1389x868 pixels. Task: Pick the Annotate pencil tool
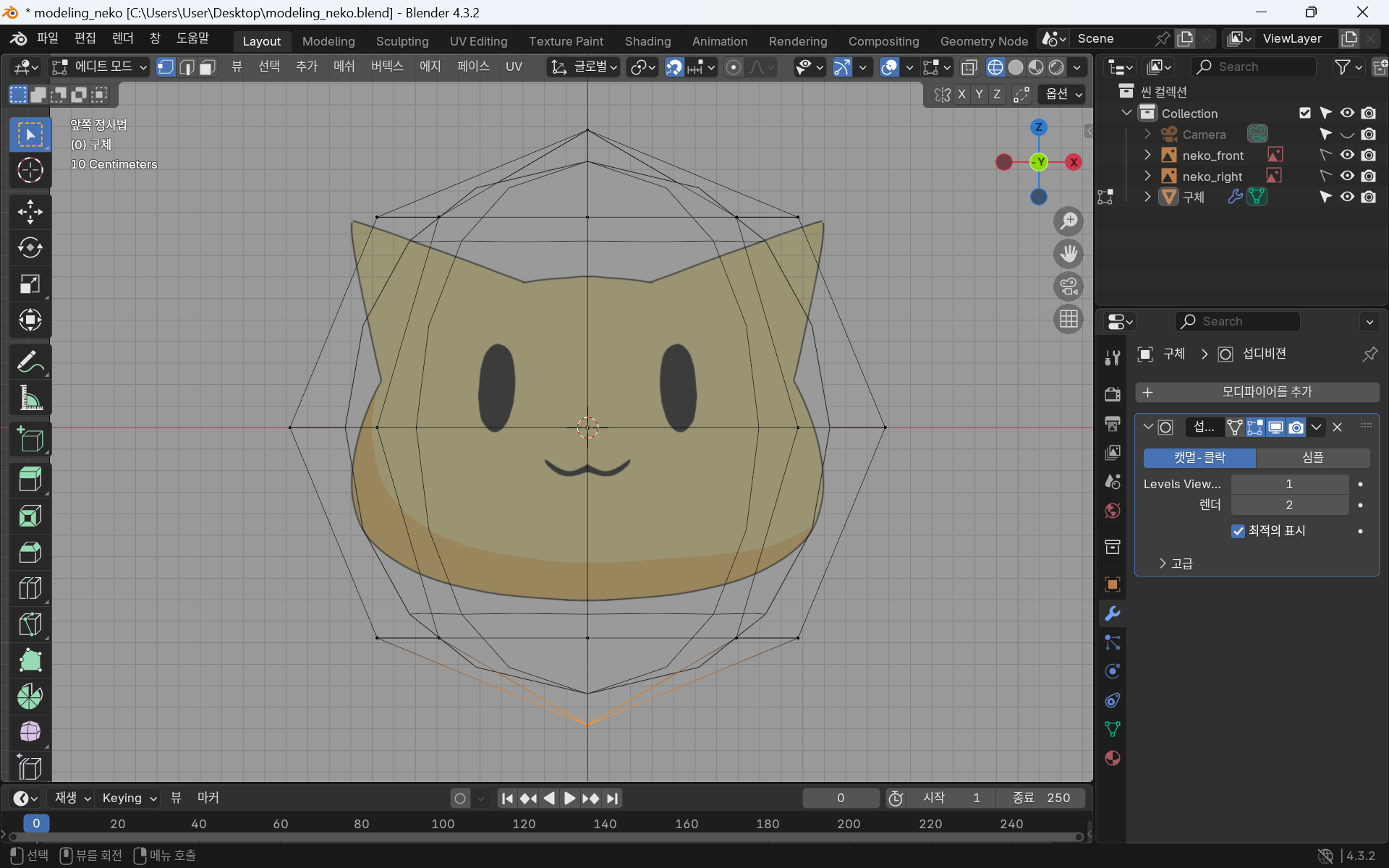point(30,362)
